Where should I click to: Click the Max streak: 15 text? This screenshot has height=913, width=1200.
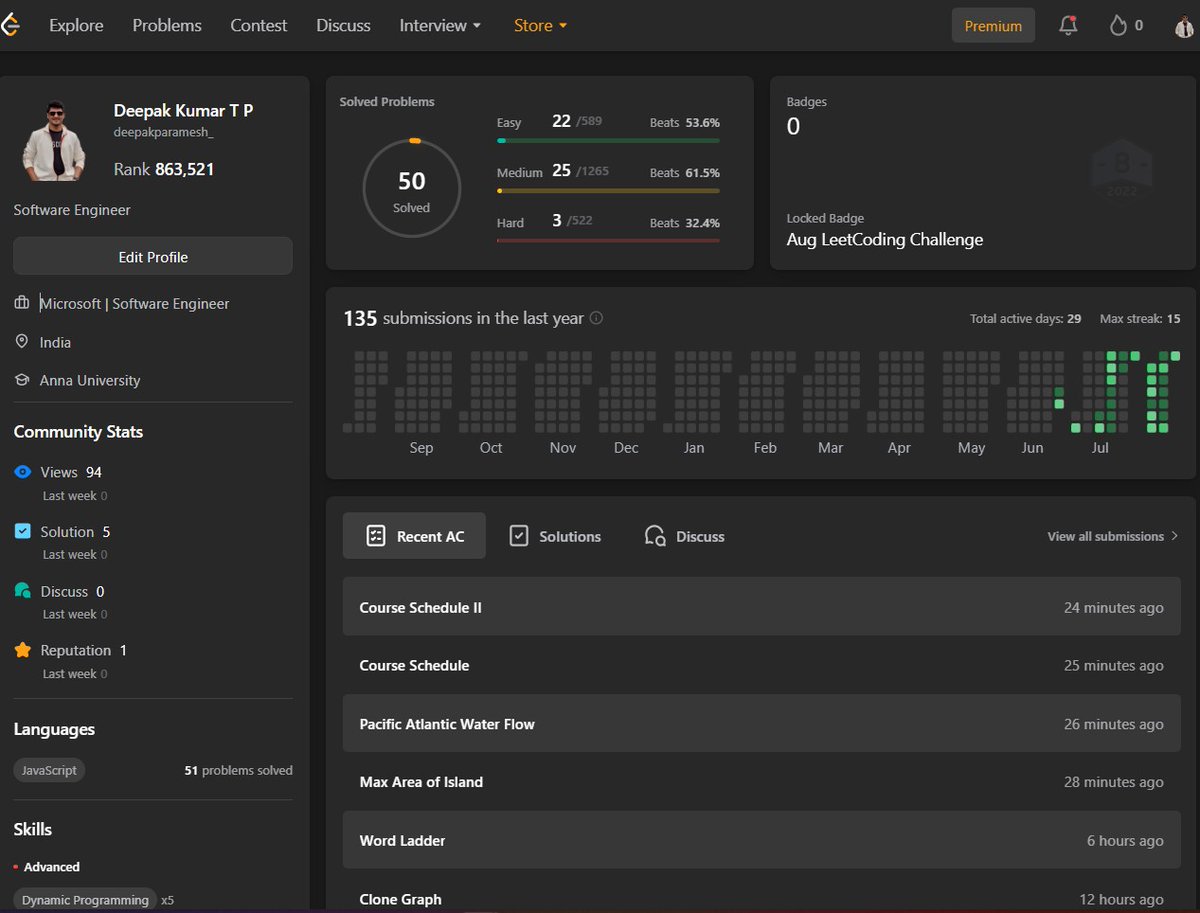point(1140,318)
